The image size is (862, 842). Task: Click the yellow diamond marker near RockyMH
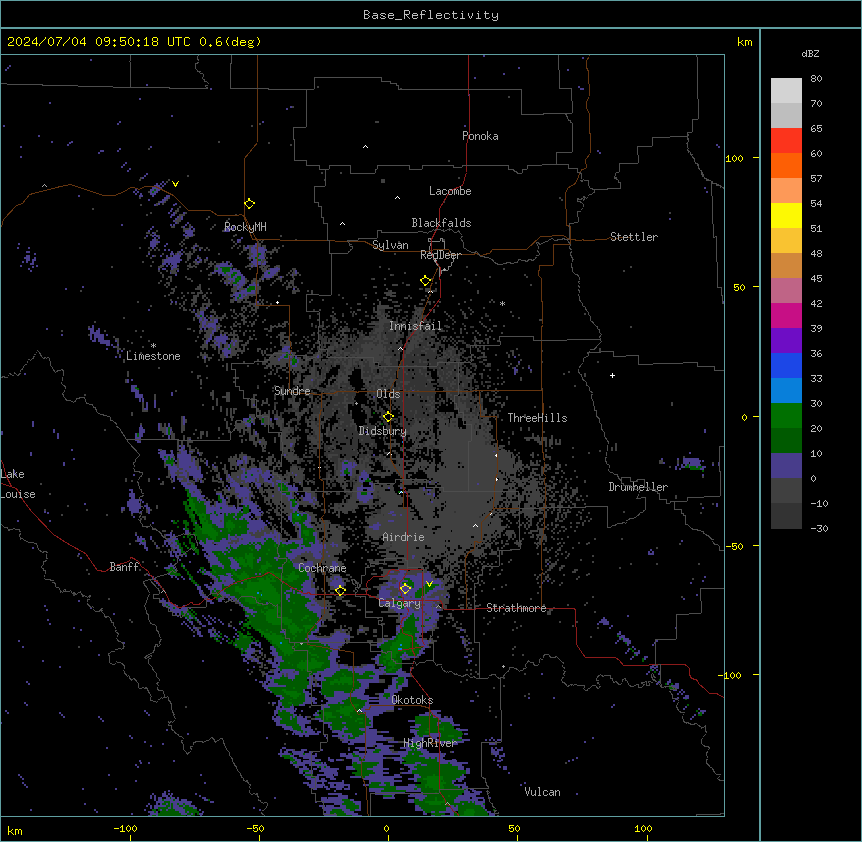click(x=250, y=204)
